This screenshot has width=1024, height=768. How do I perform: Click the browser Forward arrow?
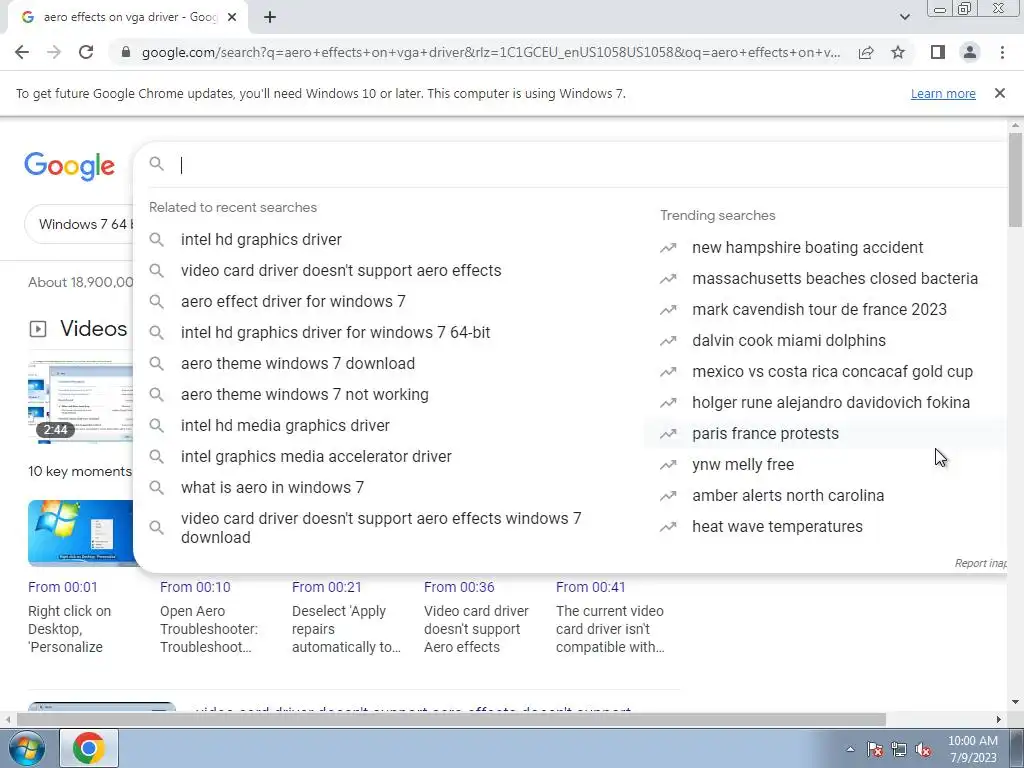[54, 52]
